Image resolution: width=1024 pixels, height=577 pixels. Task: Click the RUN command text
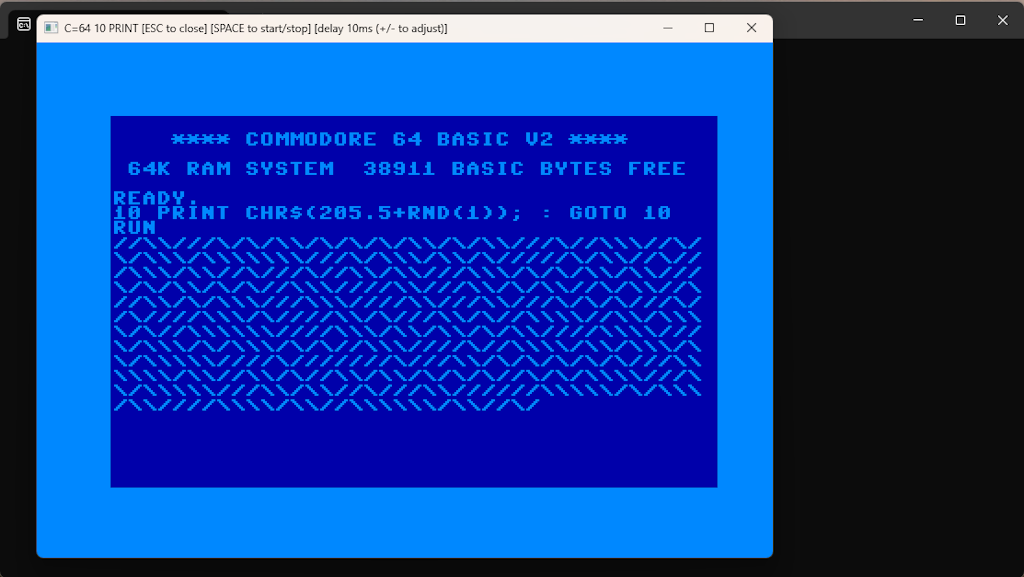point(135,227)
